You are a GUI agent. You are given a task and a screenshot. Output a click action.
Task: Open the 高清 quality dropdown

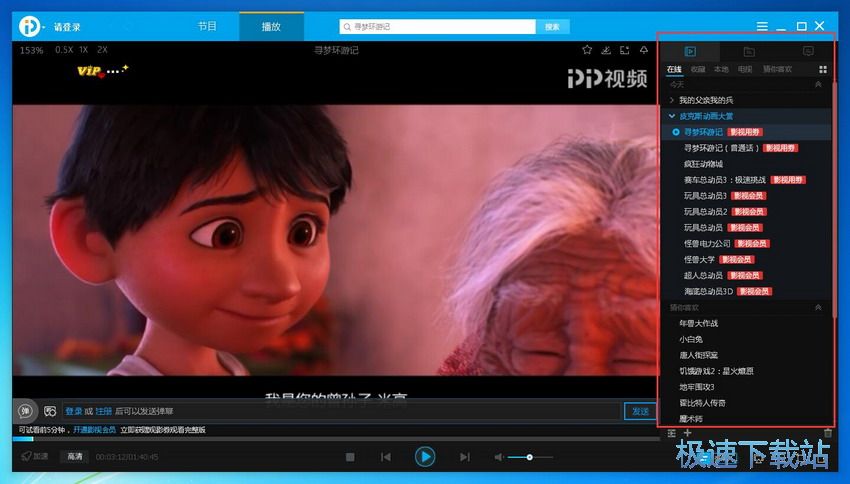coord(75,456)
